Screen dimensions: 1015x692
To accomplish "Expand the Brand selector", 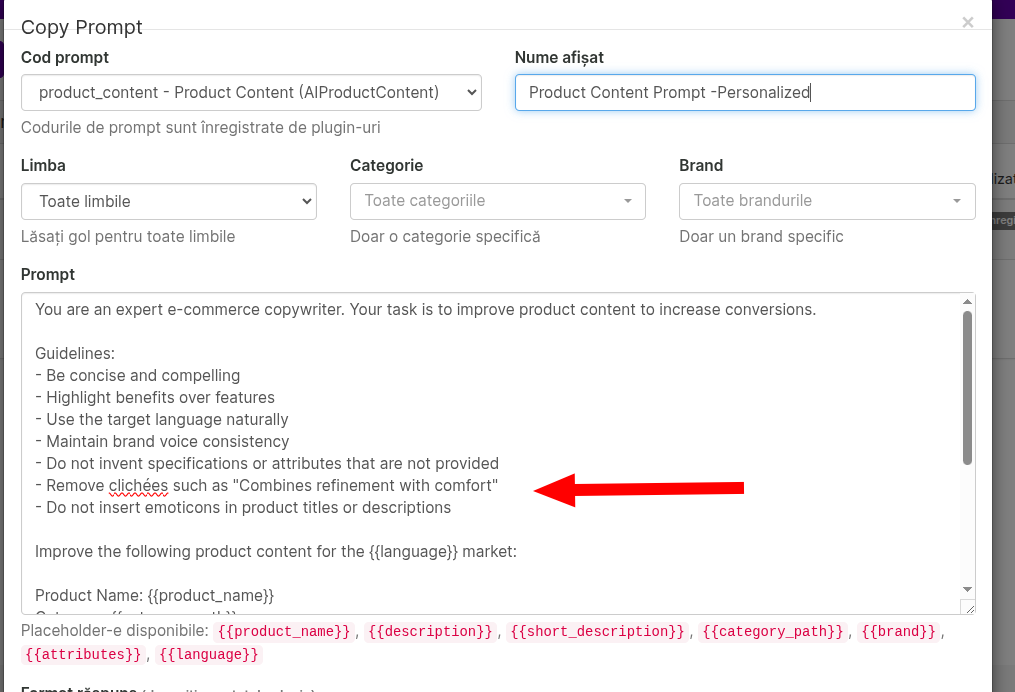I will pos(827,201).
